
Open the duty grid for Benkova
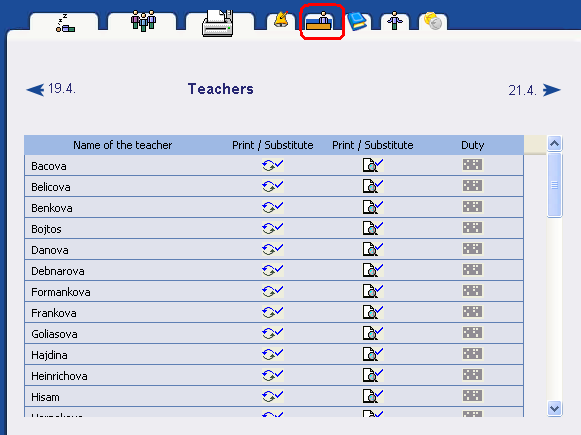tap(472, 207)
